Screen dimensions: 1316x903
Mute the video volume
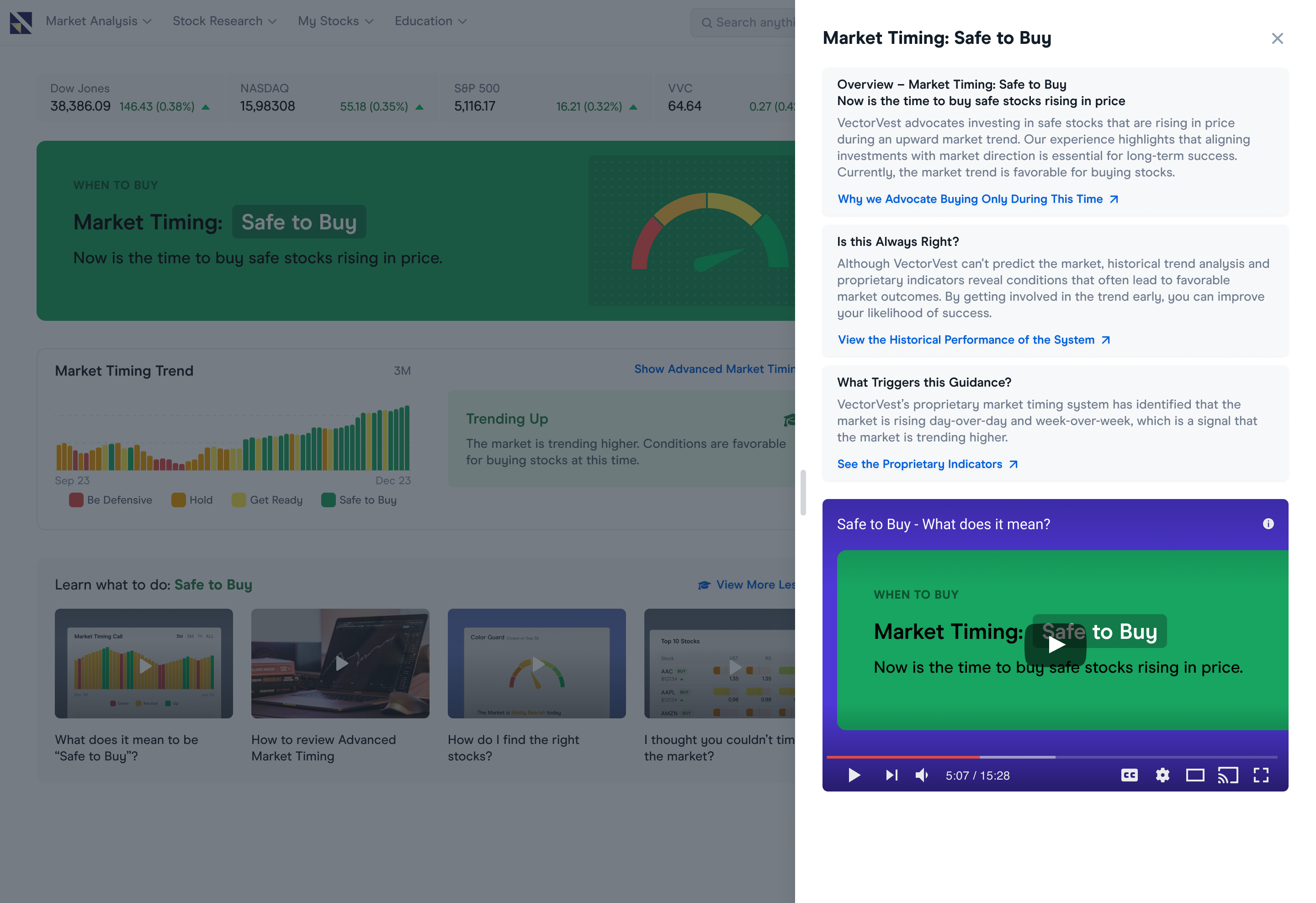(x=921, y=775)
